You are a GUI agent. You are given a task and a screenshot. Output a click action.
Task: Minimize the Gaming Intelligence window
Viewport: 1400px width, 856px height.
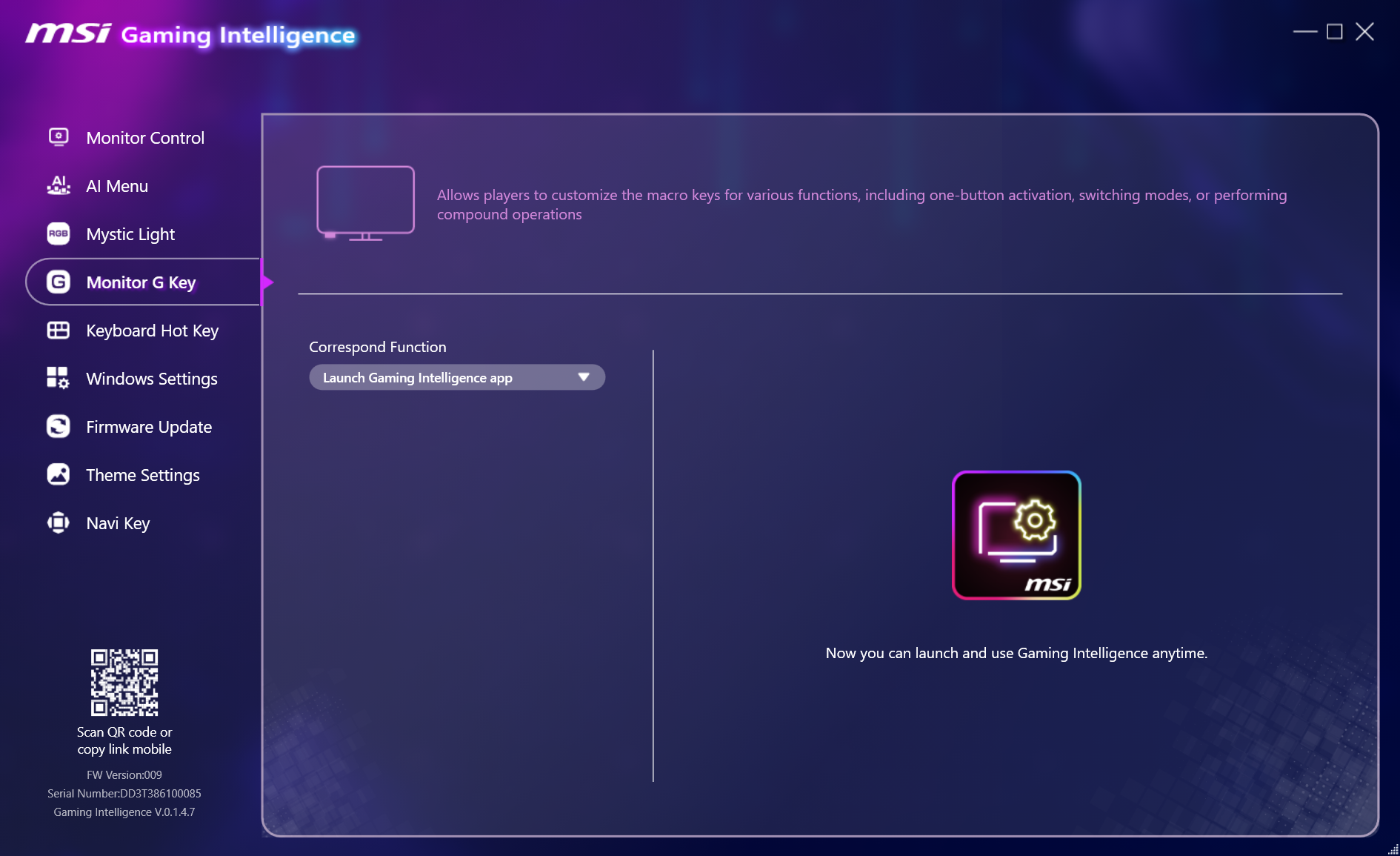coord(1305,31)
